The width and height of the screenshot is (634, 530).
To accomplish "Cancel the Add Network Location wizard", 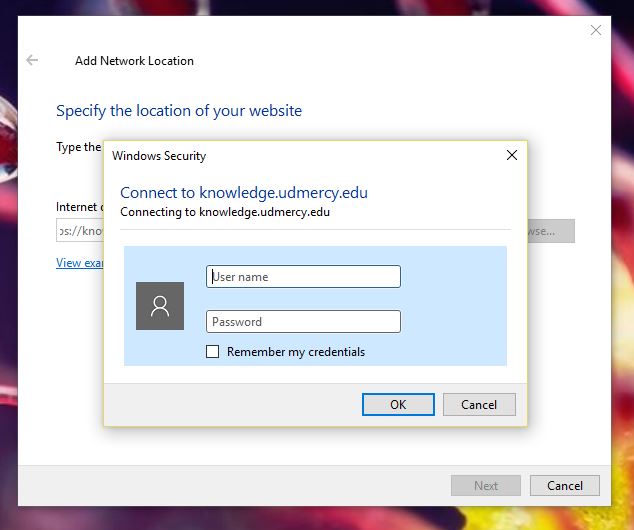I will click(x=564, y=486).
